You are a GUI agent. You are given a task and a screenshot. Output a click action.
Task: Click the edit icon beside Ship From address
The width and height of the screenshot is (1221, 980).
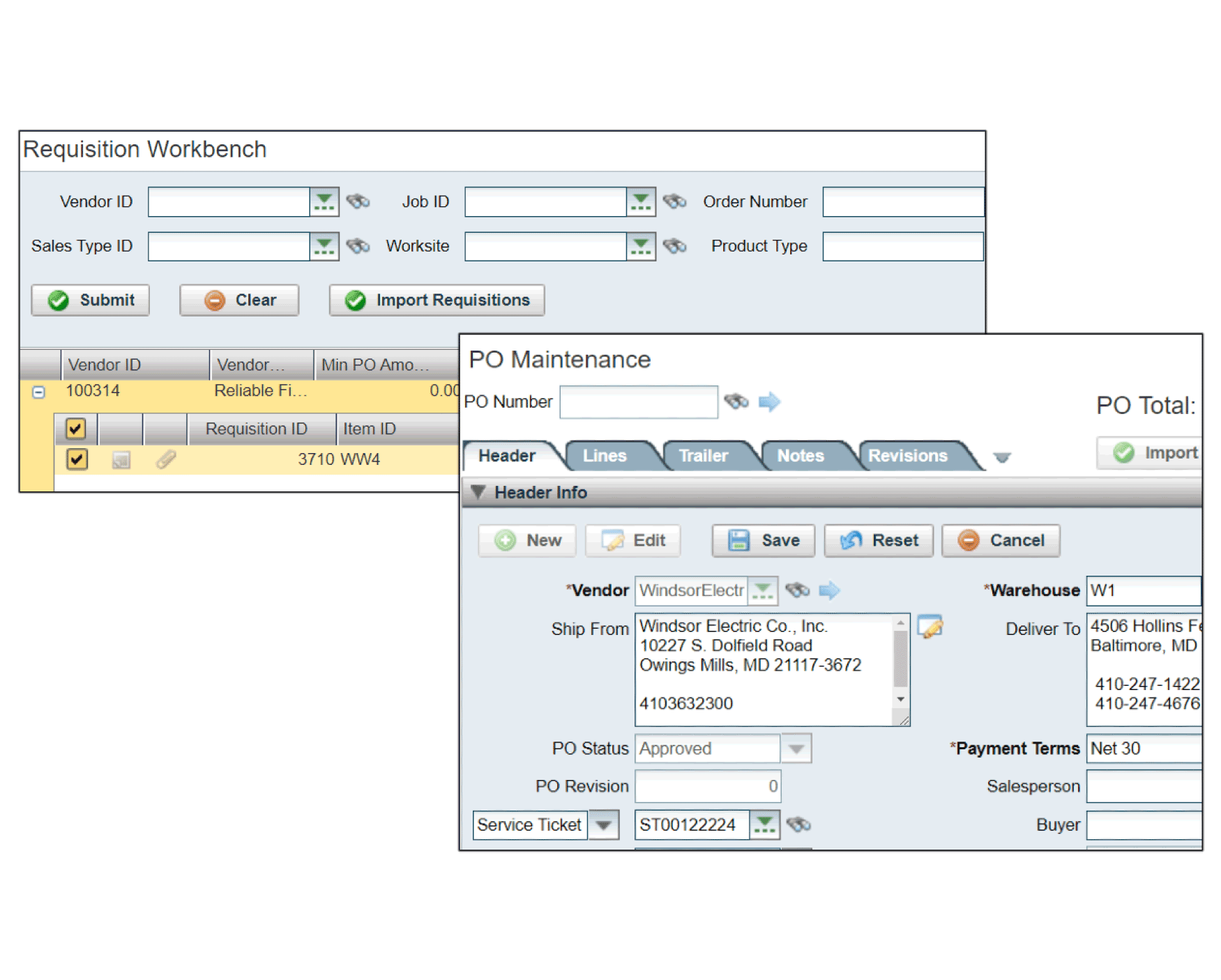[x=930, y=627]
